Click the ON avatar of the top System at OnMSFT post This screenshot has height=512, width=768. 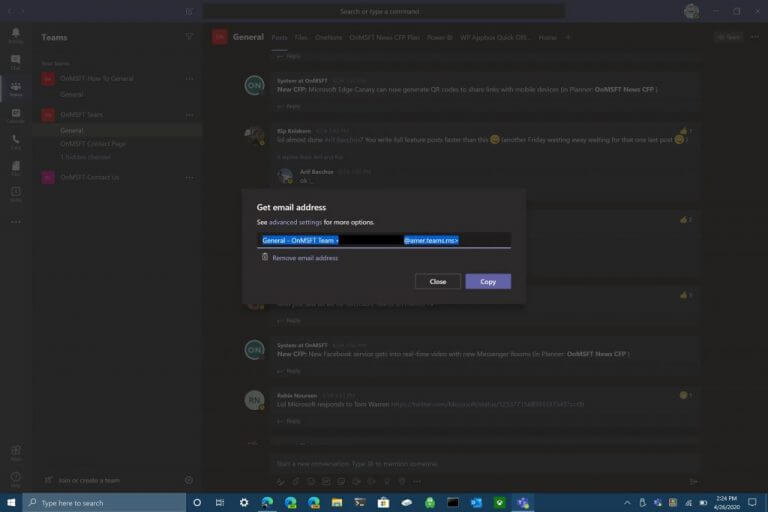click(254, 85)
